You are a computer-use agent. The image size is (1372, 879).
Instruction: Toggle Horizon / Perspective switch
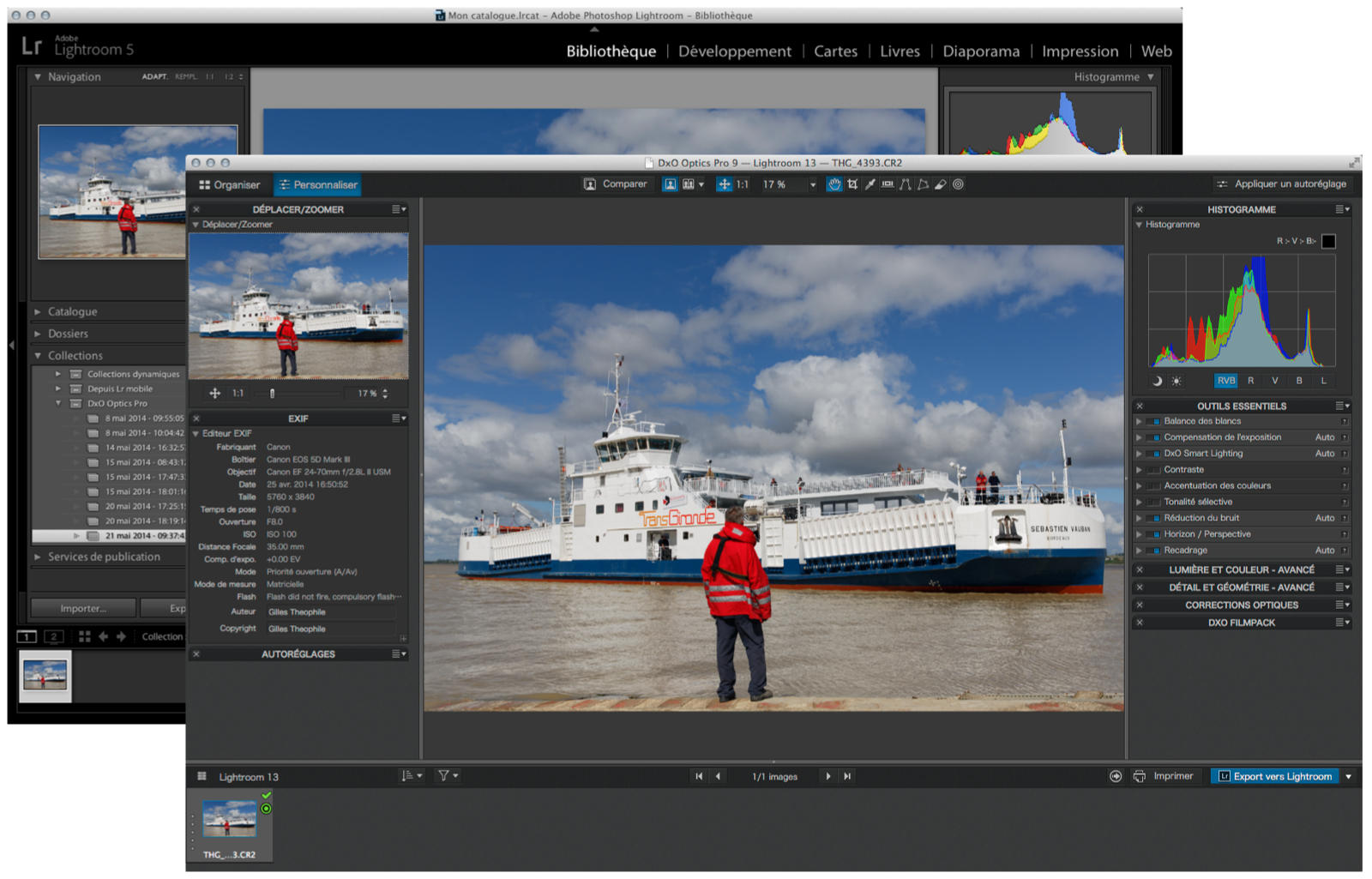1155,534
